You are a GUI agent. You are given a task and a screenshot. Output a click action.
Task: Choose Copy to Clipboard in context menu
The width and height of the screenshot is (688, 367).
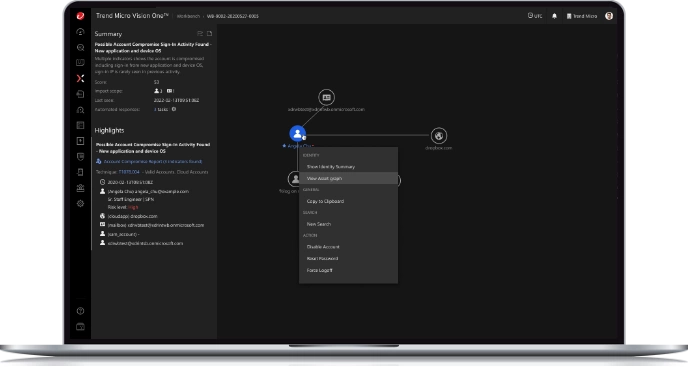tap(348, 201)
